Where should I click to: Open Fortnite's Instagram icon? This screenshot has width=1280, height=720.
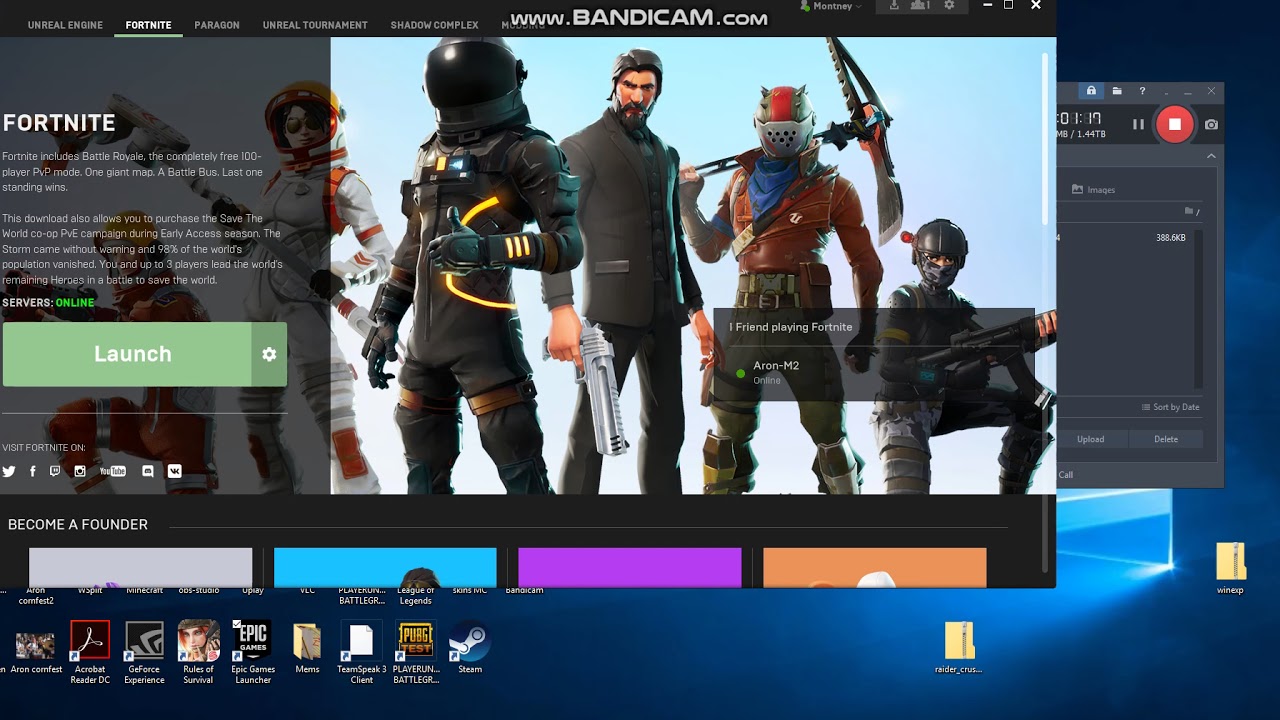pos(80,471)
